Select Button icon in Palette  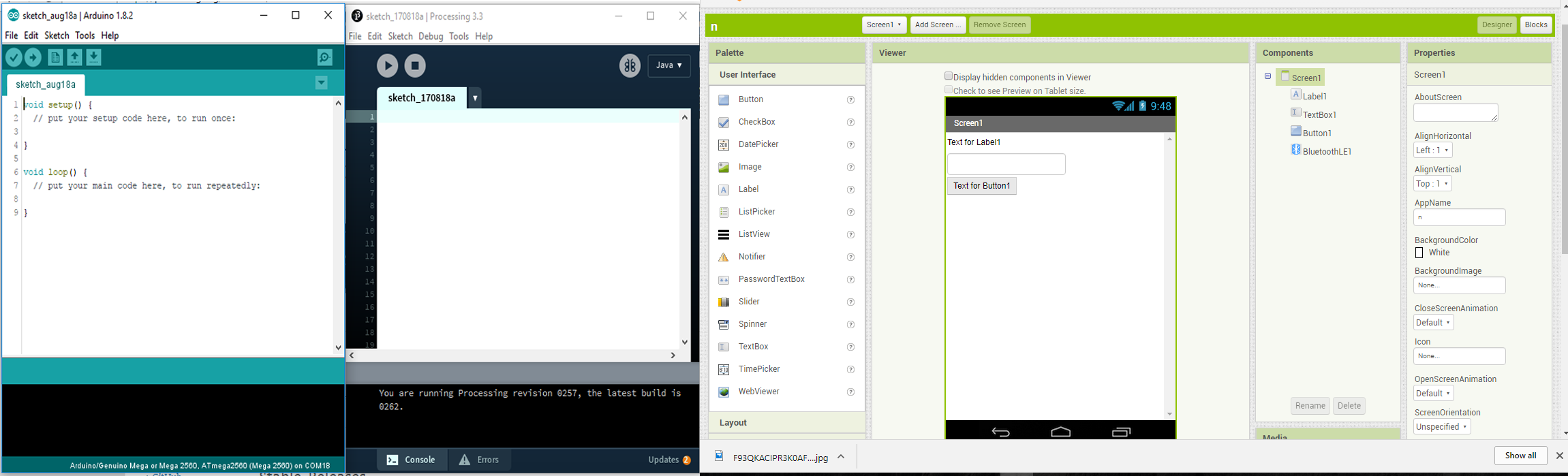coord(724,100)
